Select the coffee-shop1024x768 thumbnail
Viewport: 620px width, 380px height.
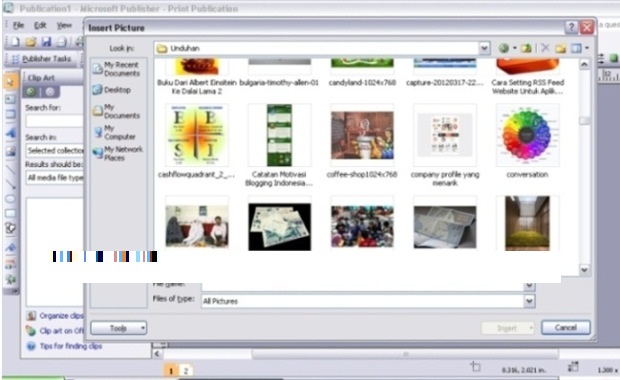362,135
